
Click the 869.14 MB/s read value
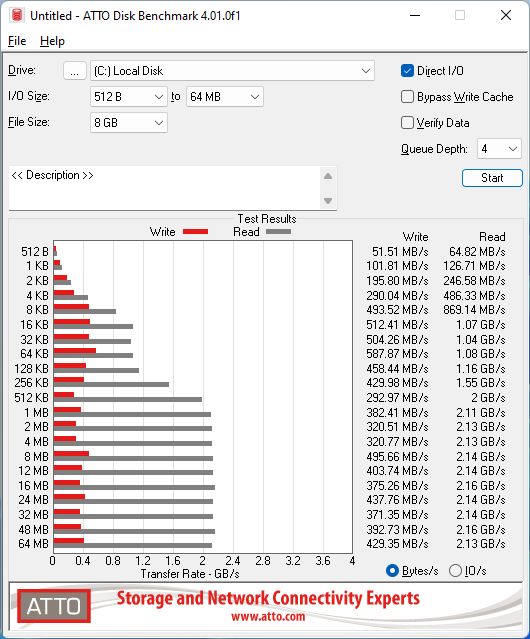[474, 310]
